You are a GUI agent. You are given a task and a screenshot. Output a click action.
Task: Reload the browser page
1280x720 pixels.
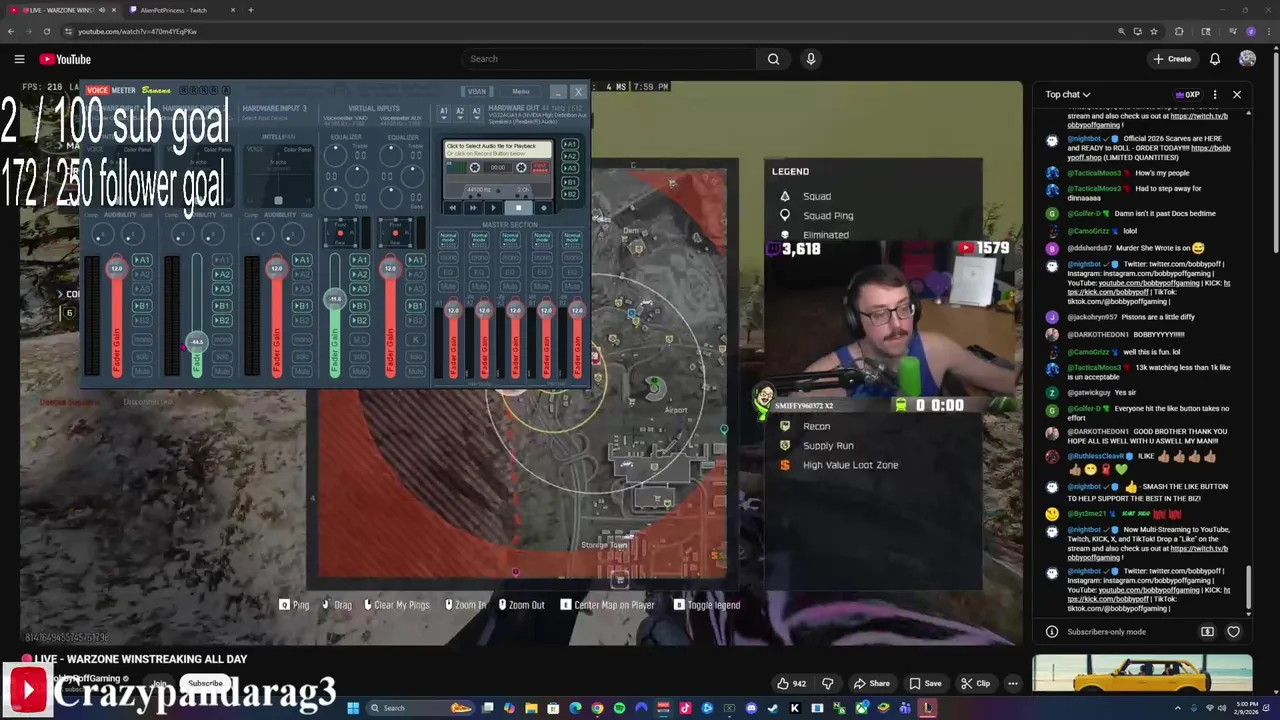(x=46, y=31)
